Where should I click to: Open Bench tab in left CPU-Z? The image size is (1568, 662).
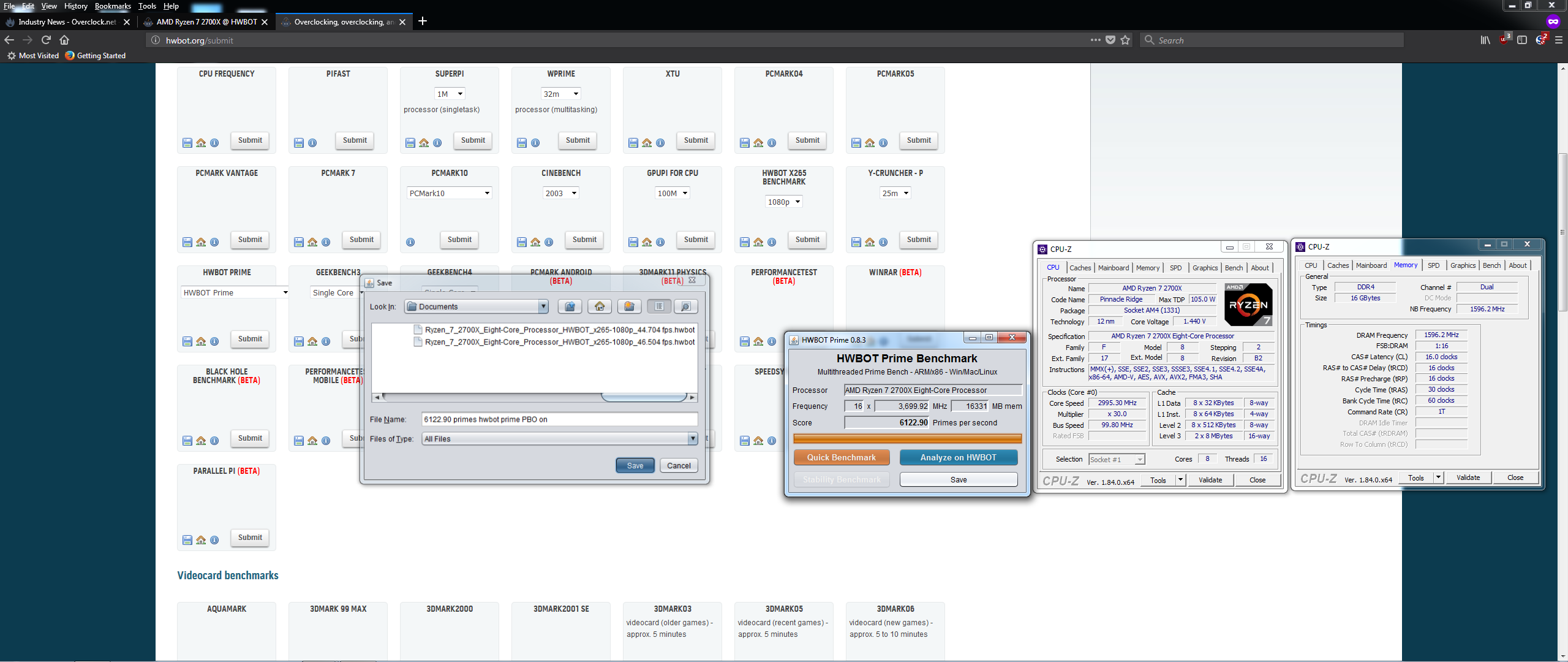(x=1234, y=268)
